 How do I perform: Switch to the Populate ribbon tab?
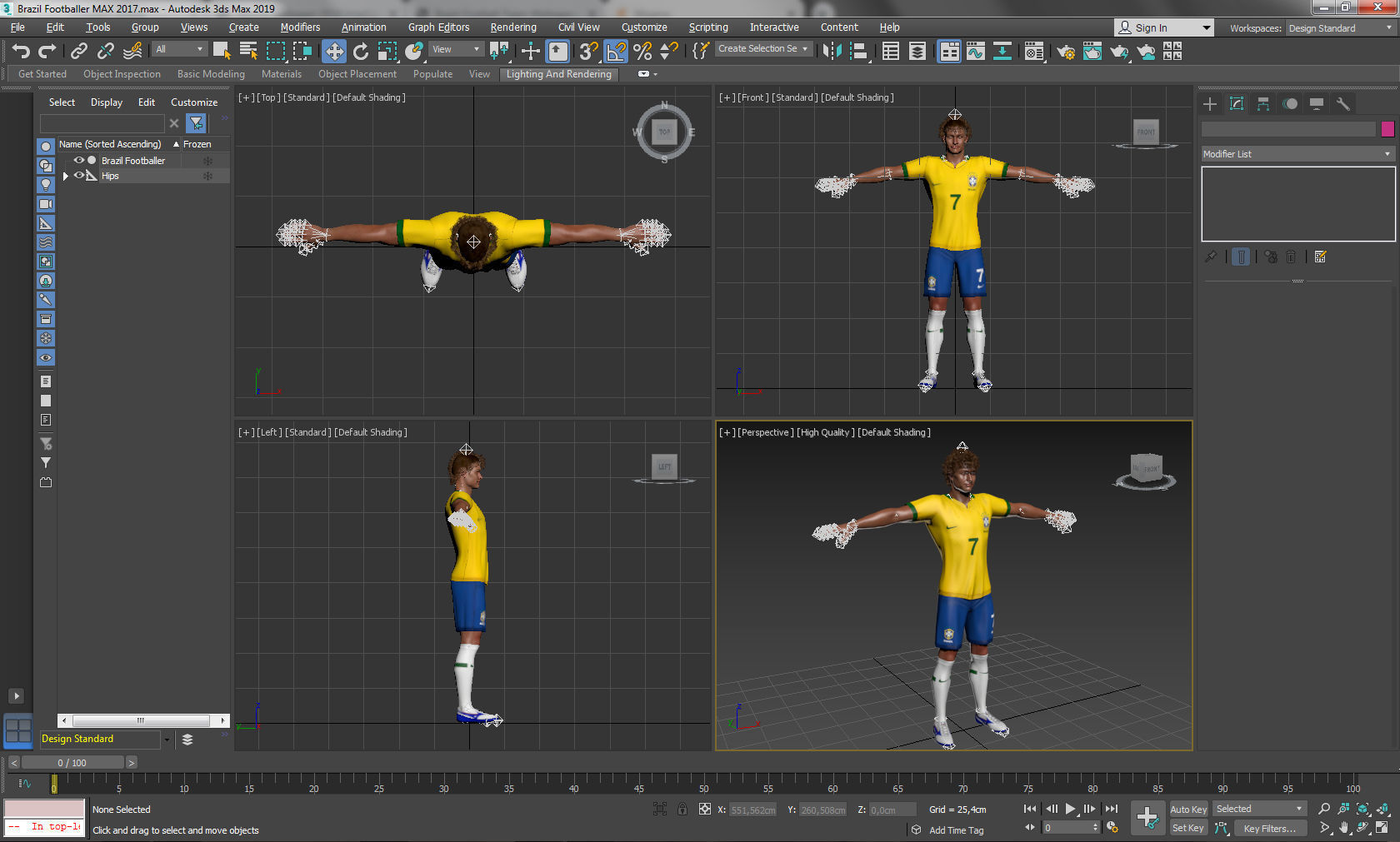[x=432, y=74]
